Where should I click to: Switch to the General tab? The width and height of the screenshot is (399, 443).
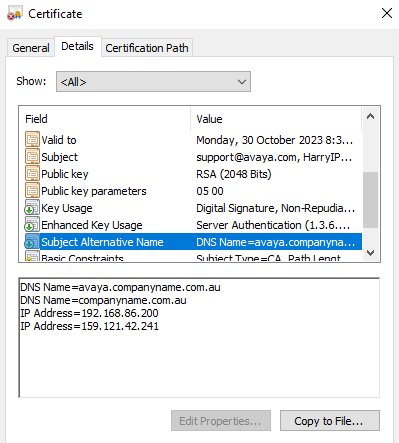(31, 48)
